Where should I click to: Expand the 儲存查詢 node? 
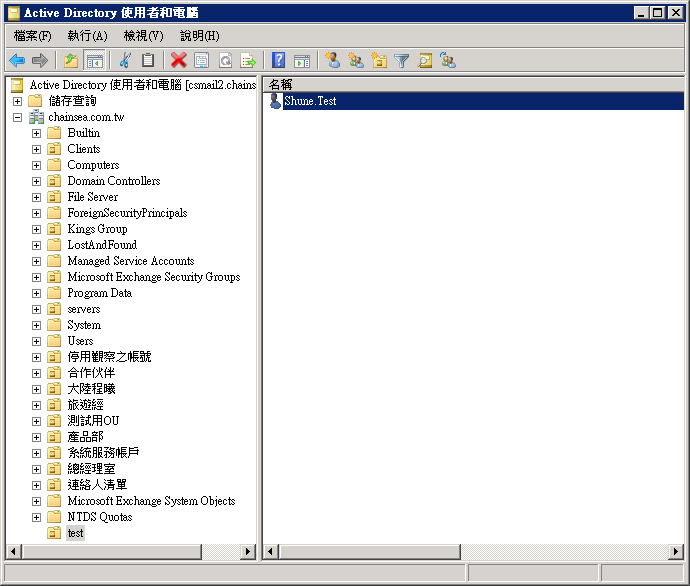pos(17,101)
